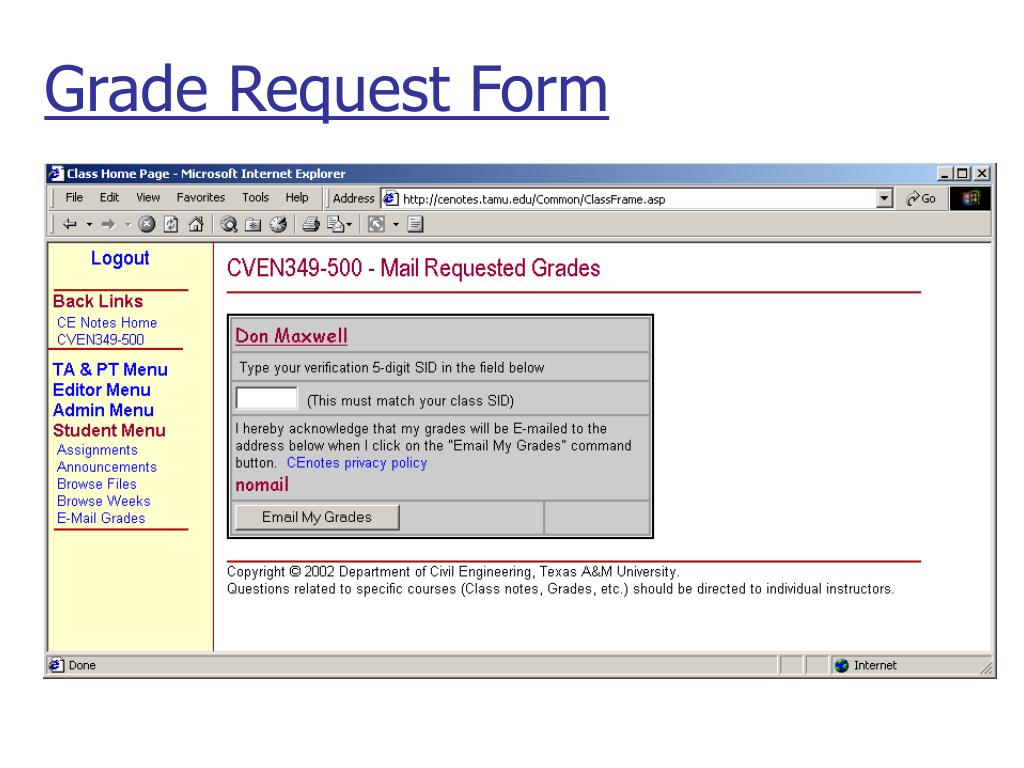
Task: Open the Editor Menu link
Action: pyautogui.click(x=102, y=390)
